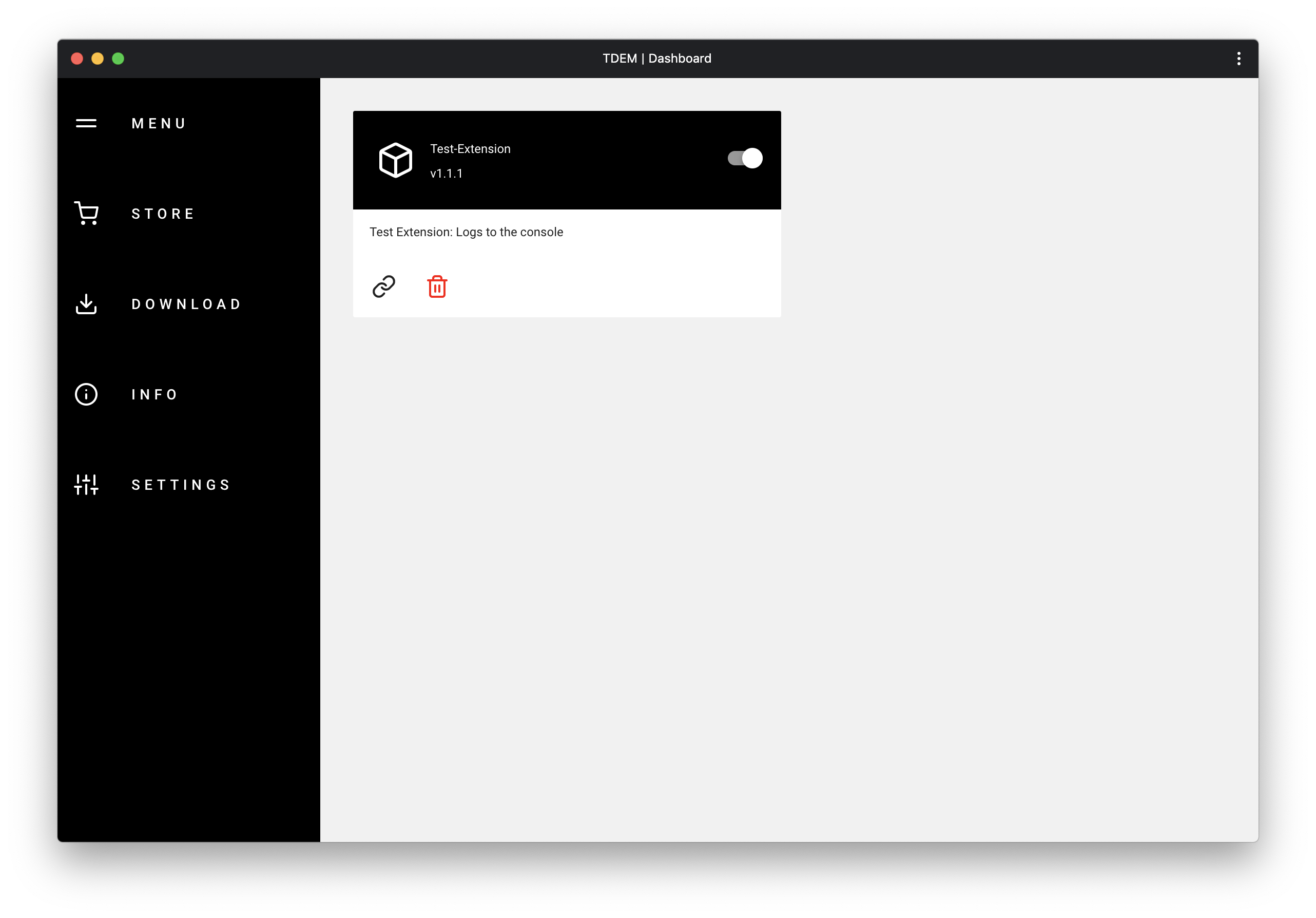Open the SETTINGS menu item

tap(181, 485)
